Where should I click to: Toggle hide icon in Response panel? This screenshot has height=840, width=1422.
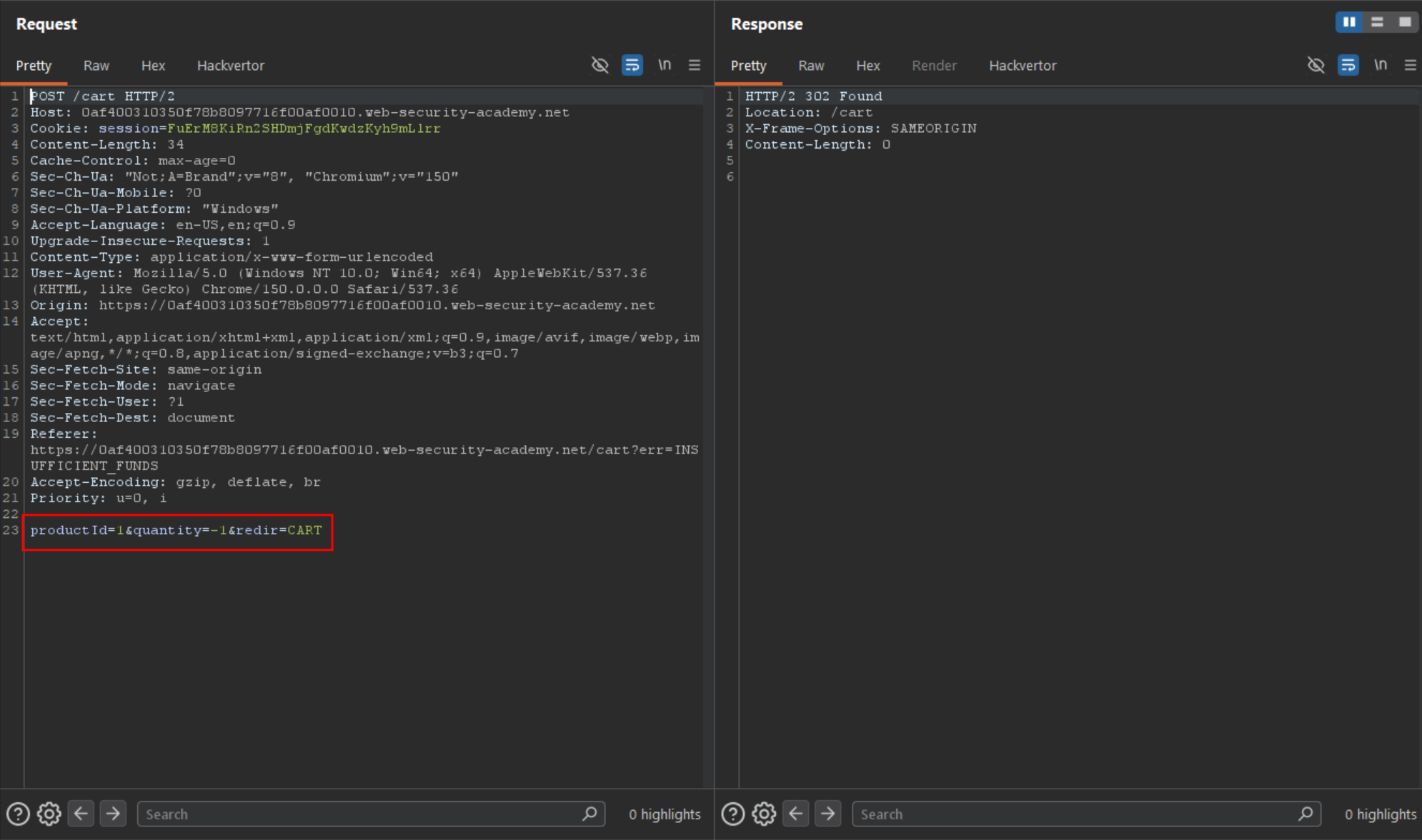(1316, 65)
